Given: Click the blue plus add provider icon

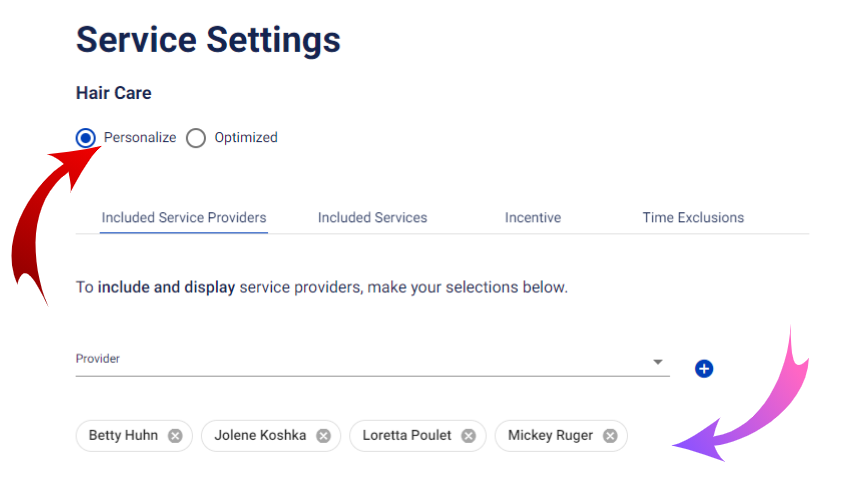Looking at the screenshot, I should (704, 369).
